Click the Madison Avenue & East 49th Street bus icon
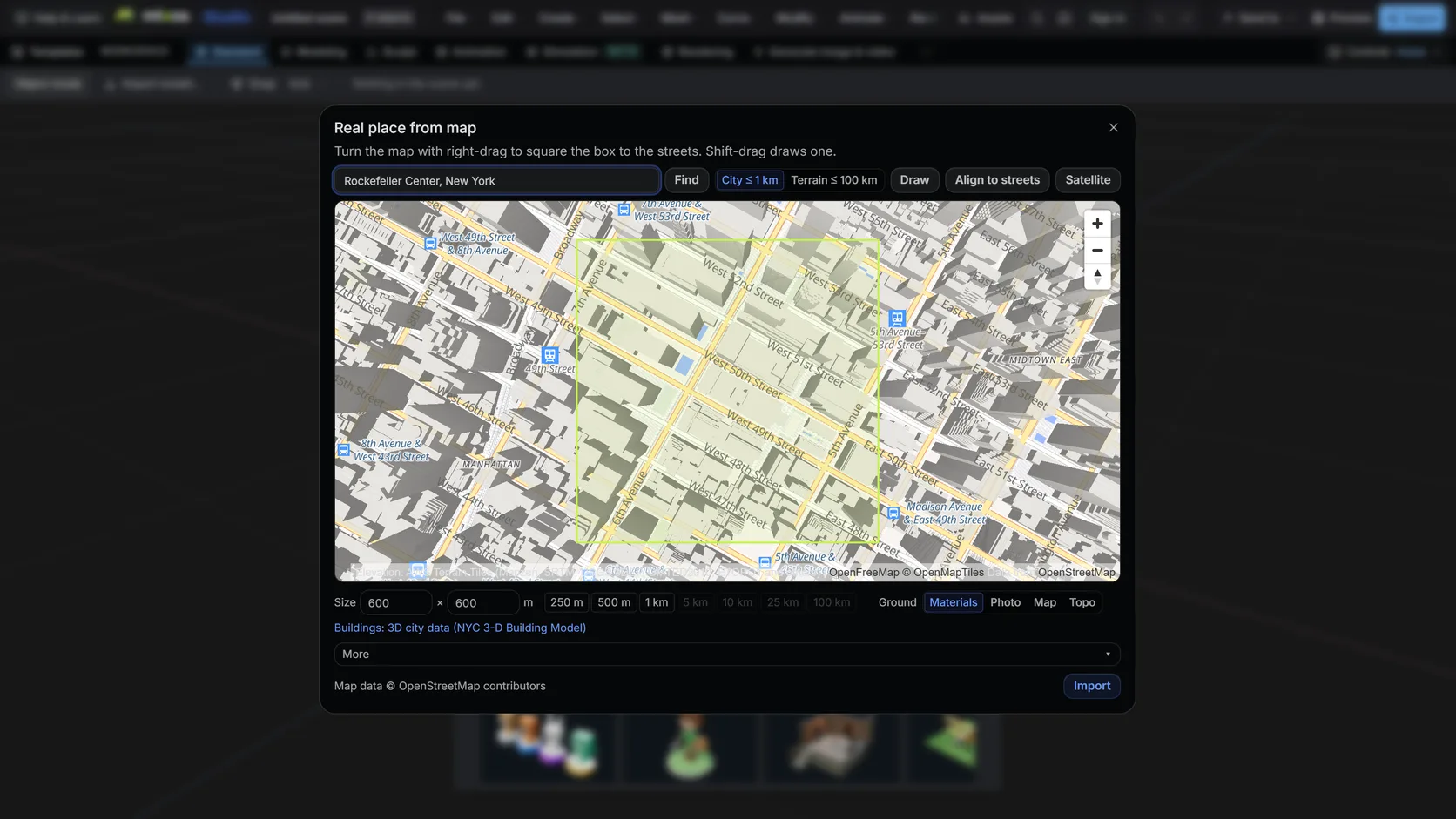This screenshot has height=819, width=1456. tap(893, 513)
